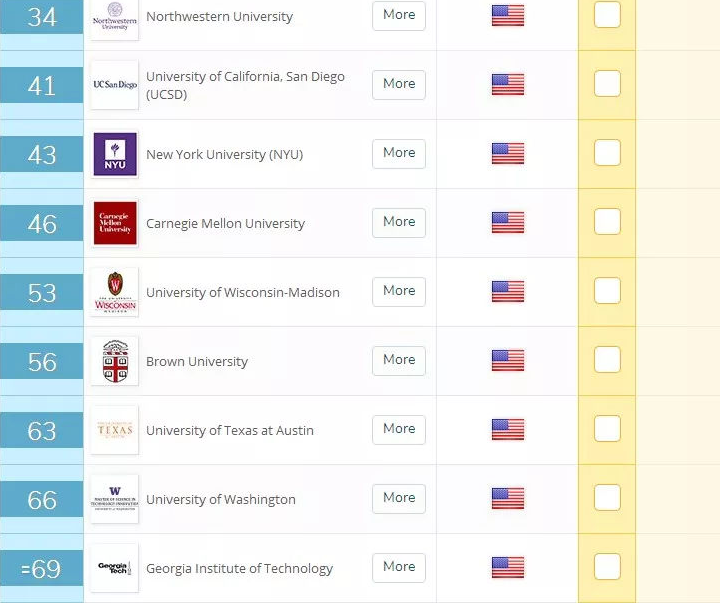This screenshot has height=603, width=720.
Task: Tick the compare checkbox for Northwestern University
Action: 607,15
